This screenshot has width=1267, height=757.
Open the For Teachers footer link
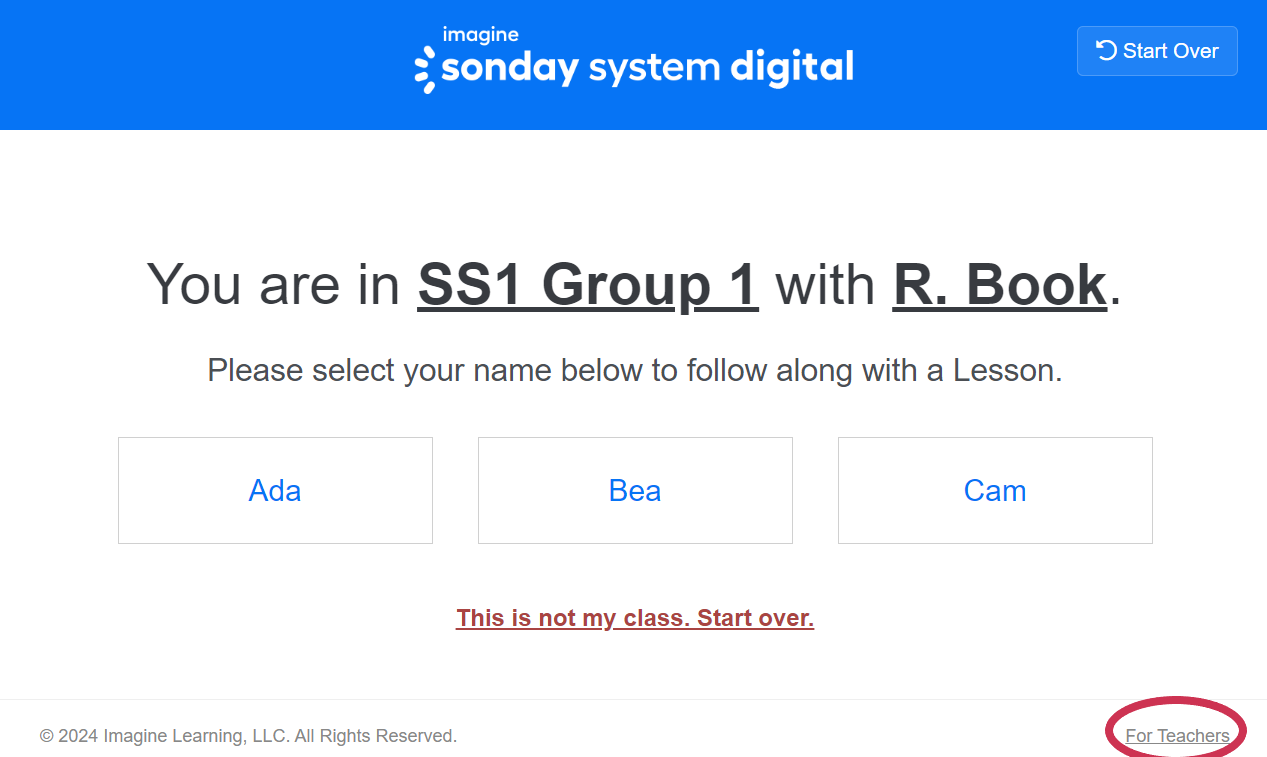point(1177,736)
